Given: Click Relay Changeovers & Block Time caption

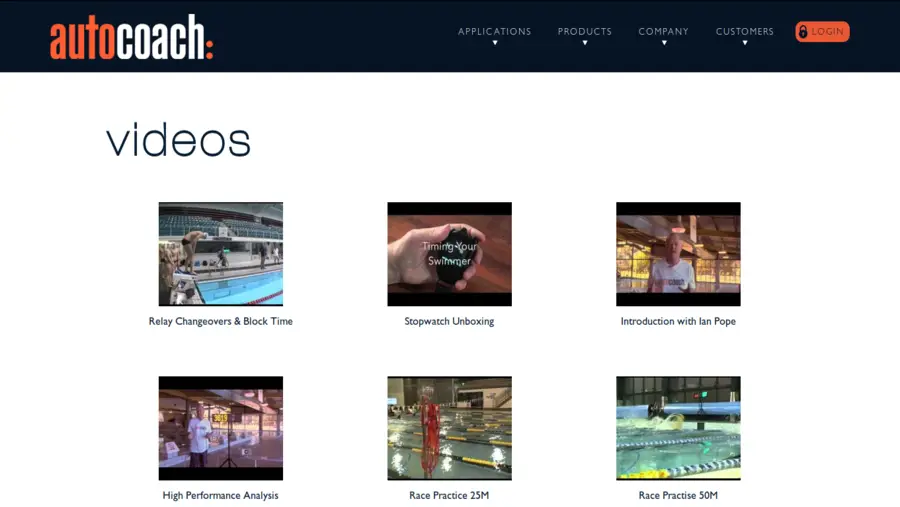Looking at the screenshot, I should tap(220, 322).
